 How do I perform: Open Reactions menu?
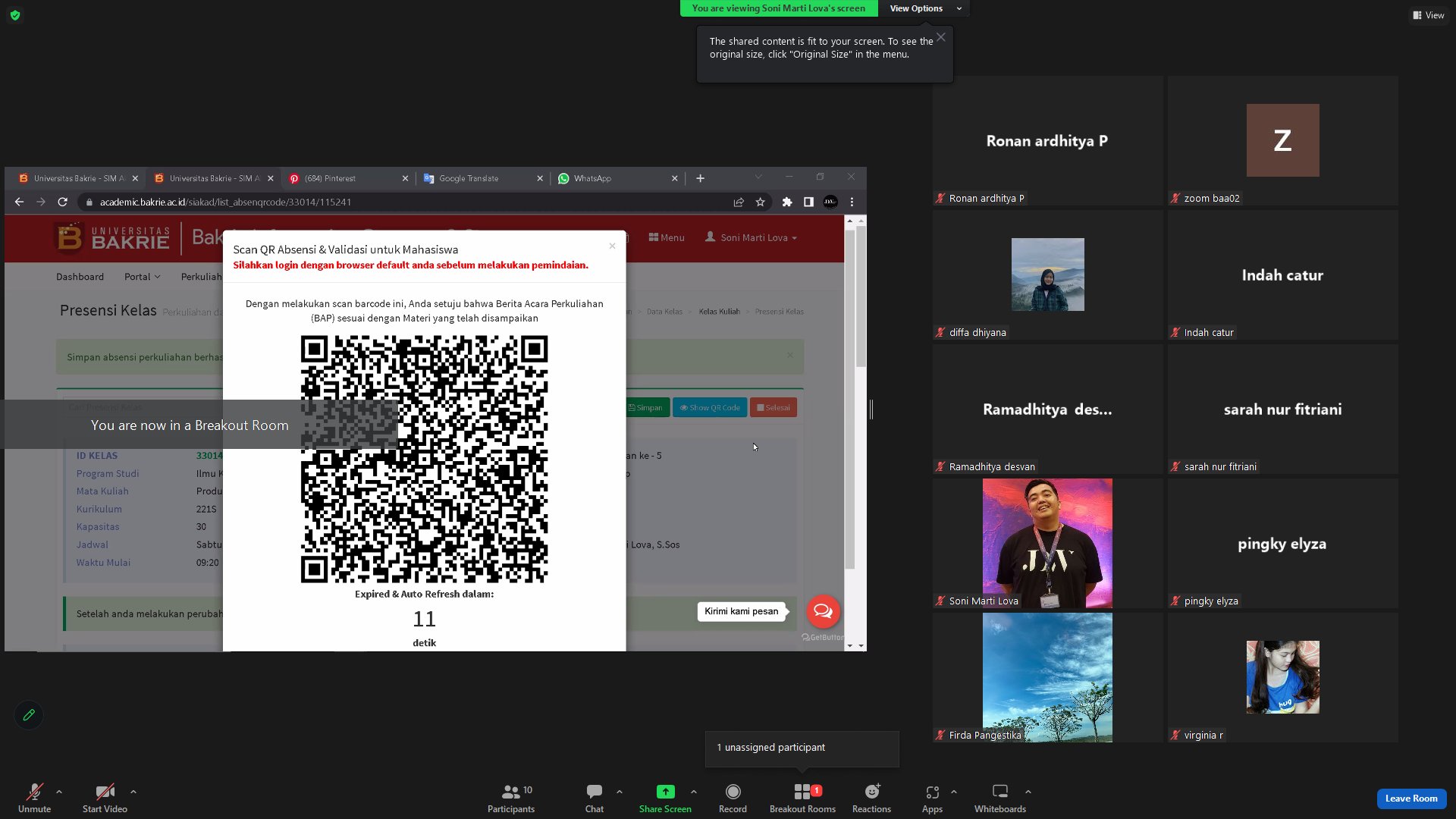[x=871, y=798]
